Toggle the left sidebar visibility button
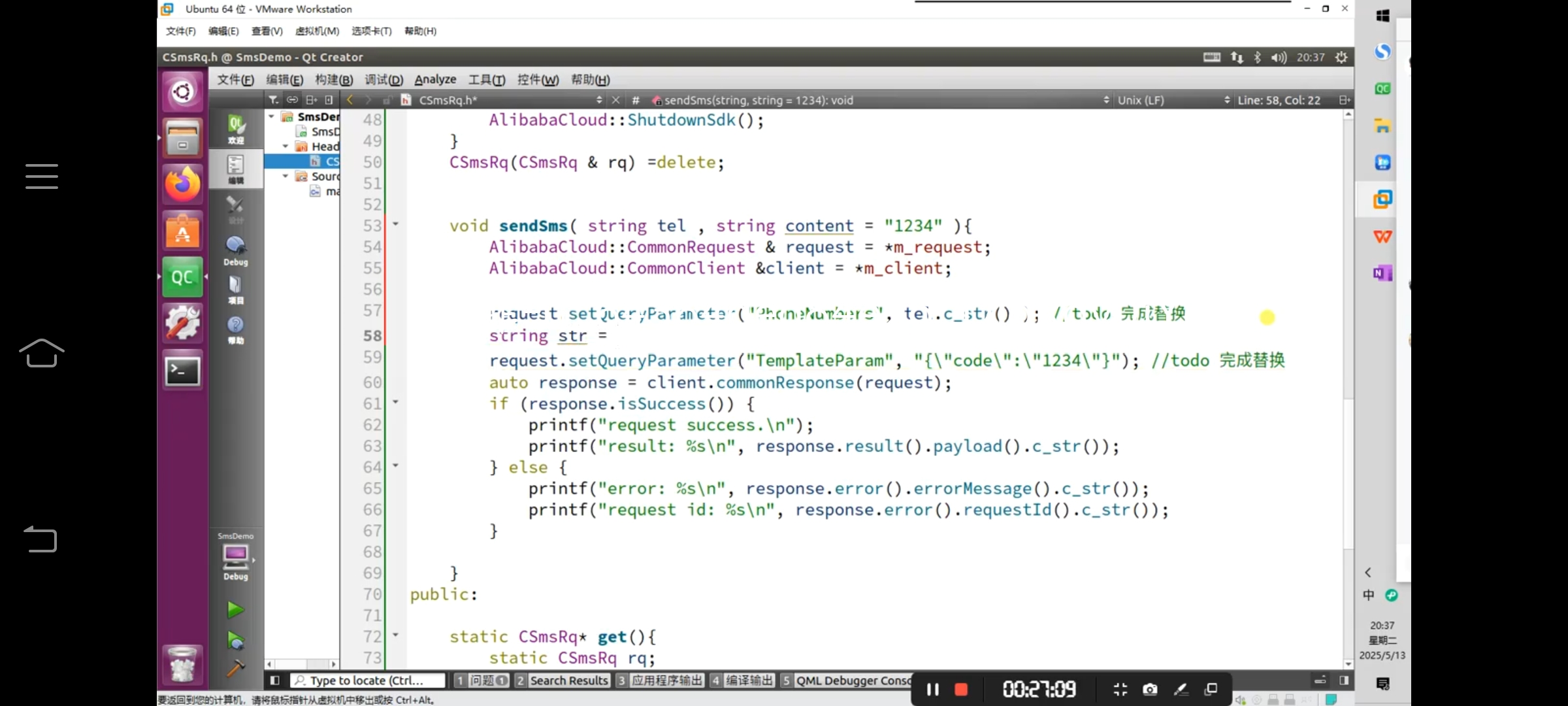Screen dimensions: 1568x706 [x=275, y=681]
